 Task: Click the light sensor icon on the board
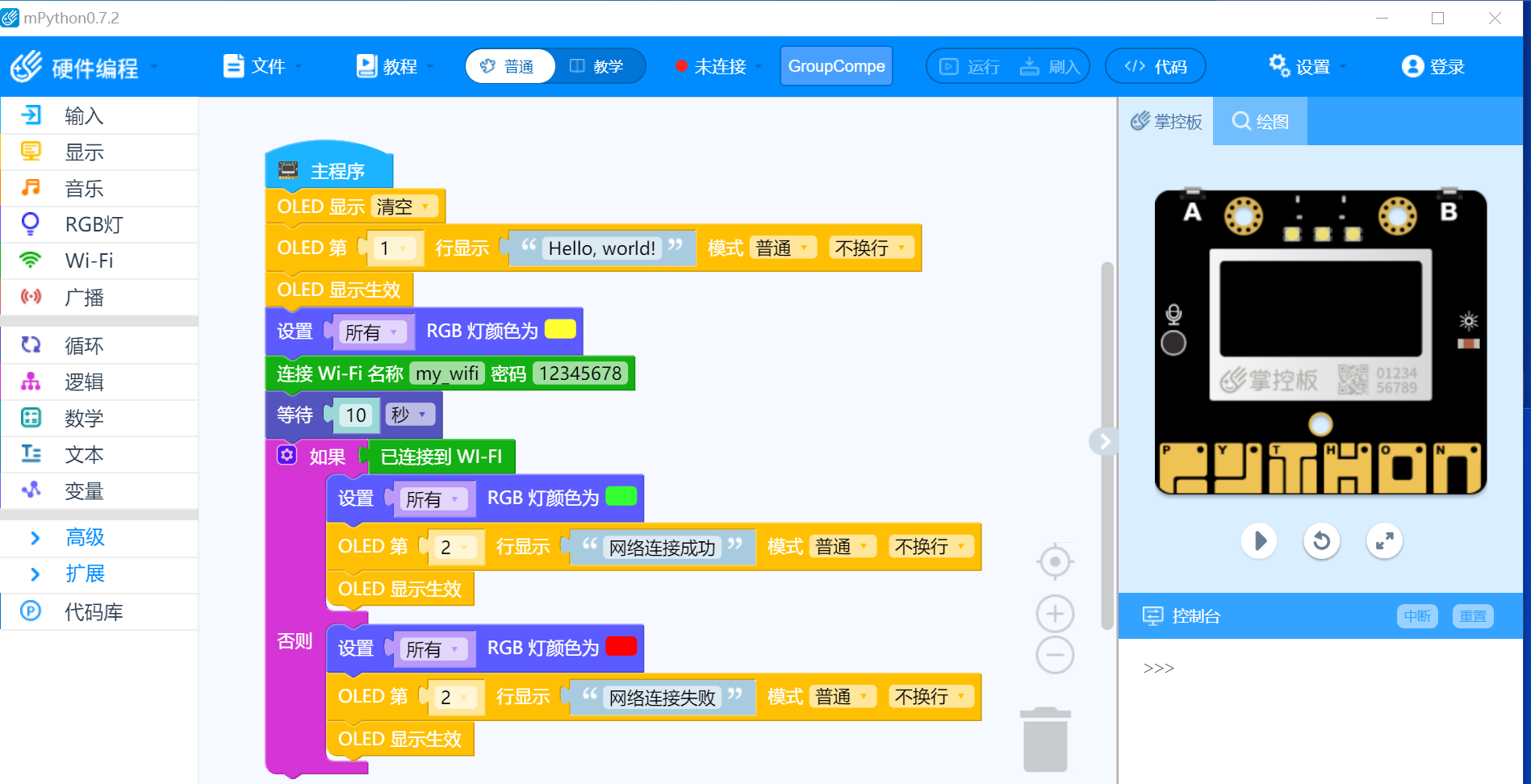coord(1469,321)
